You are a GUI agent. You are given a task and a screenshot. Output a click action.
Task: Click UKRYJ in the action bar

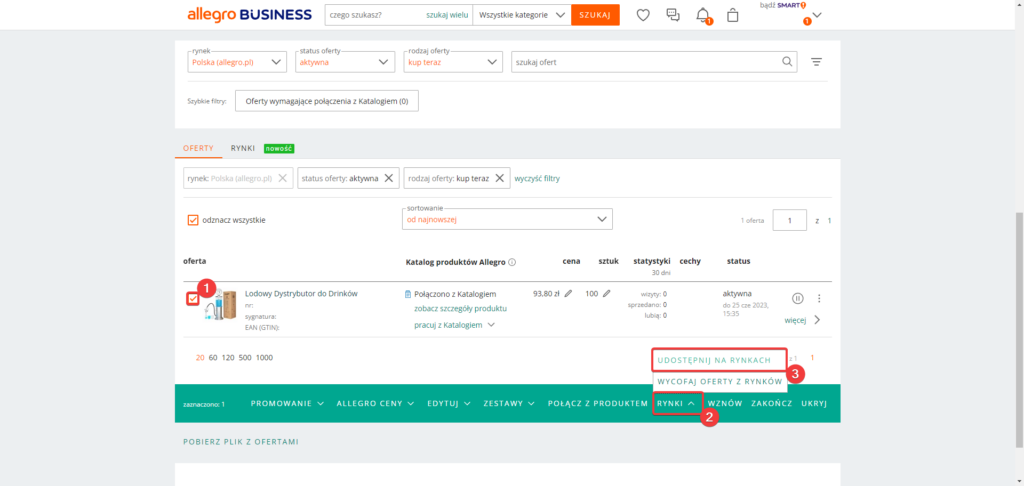(x=814, y=404)
